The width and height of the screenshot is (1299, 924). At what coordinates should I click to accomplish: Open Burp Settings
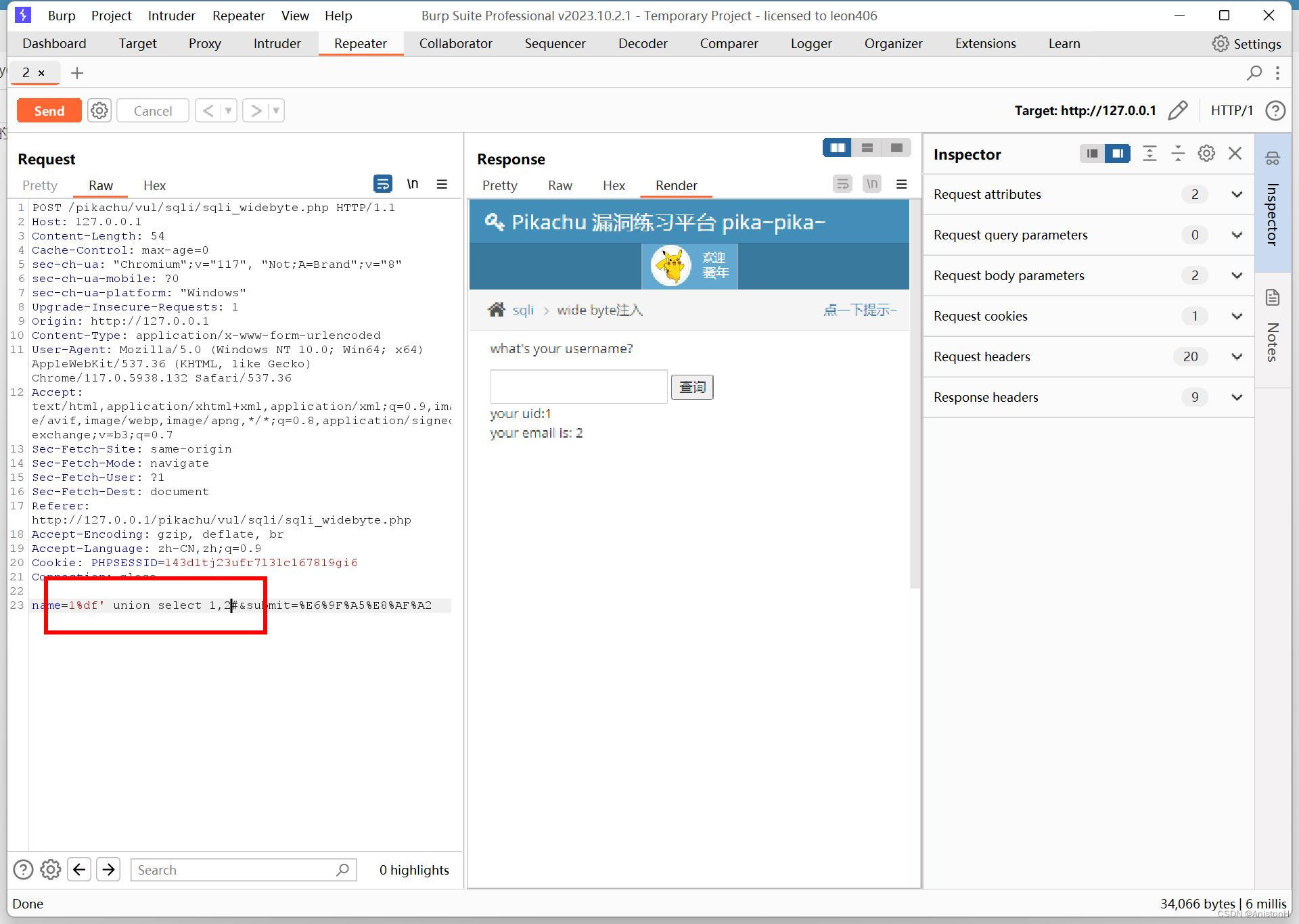1247,44
